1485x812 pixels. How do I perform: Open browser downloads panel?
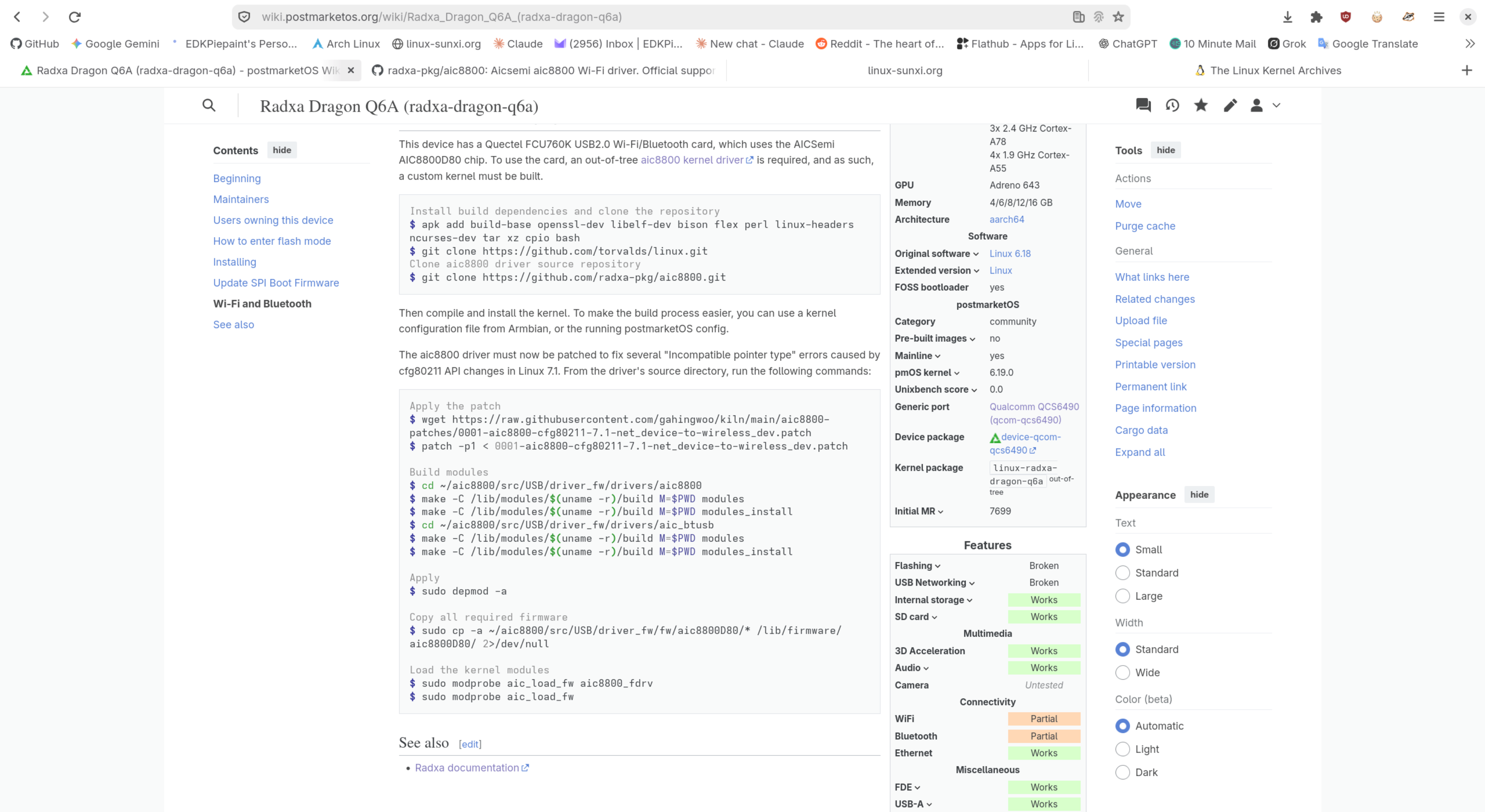pyautogui.click(x=1287, y=17)
